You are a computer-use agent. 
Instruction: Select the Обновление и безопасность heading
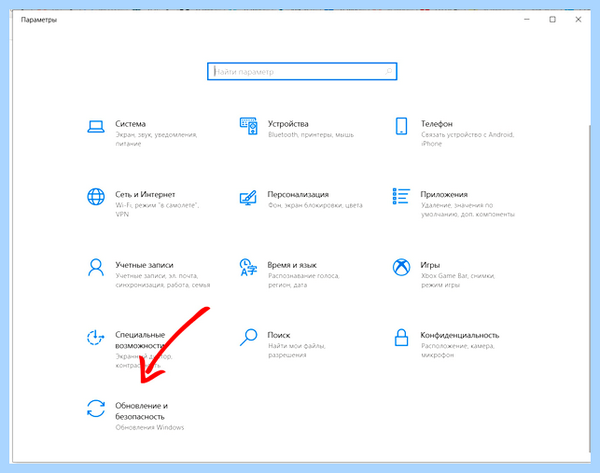click(x=141, y=411)
